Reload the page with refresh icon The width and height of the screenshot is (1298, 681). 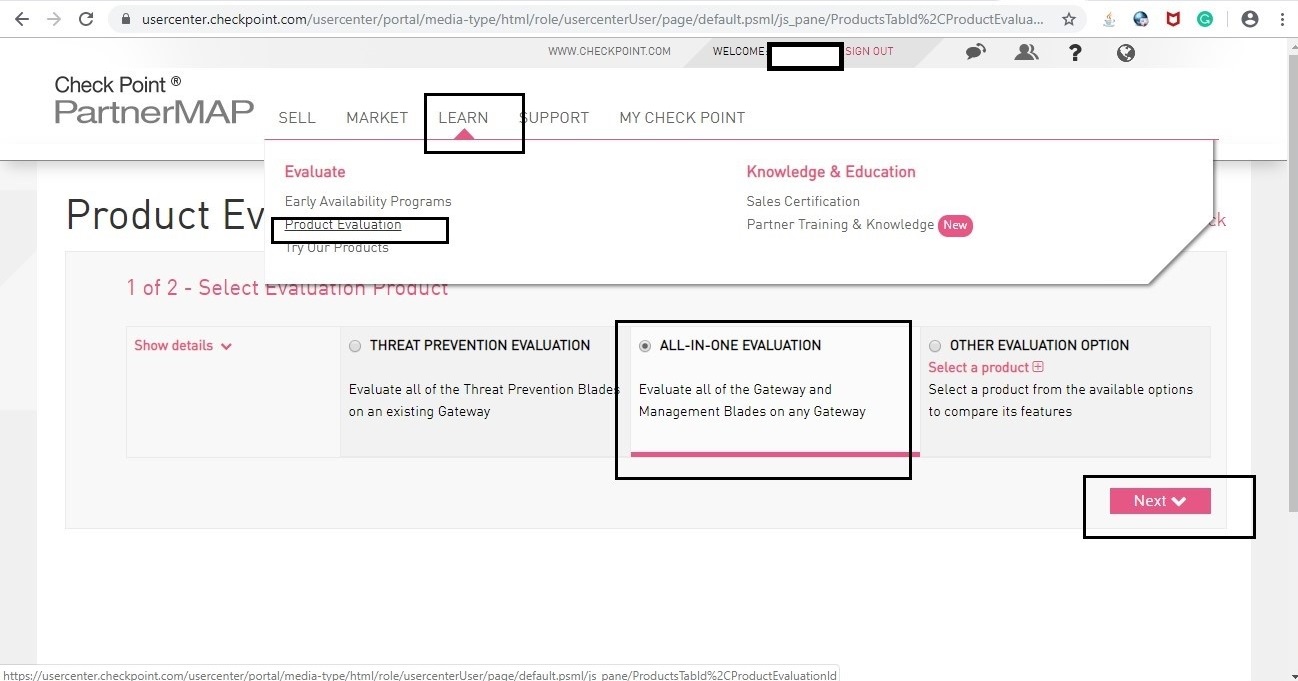pos(86,19)
